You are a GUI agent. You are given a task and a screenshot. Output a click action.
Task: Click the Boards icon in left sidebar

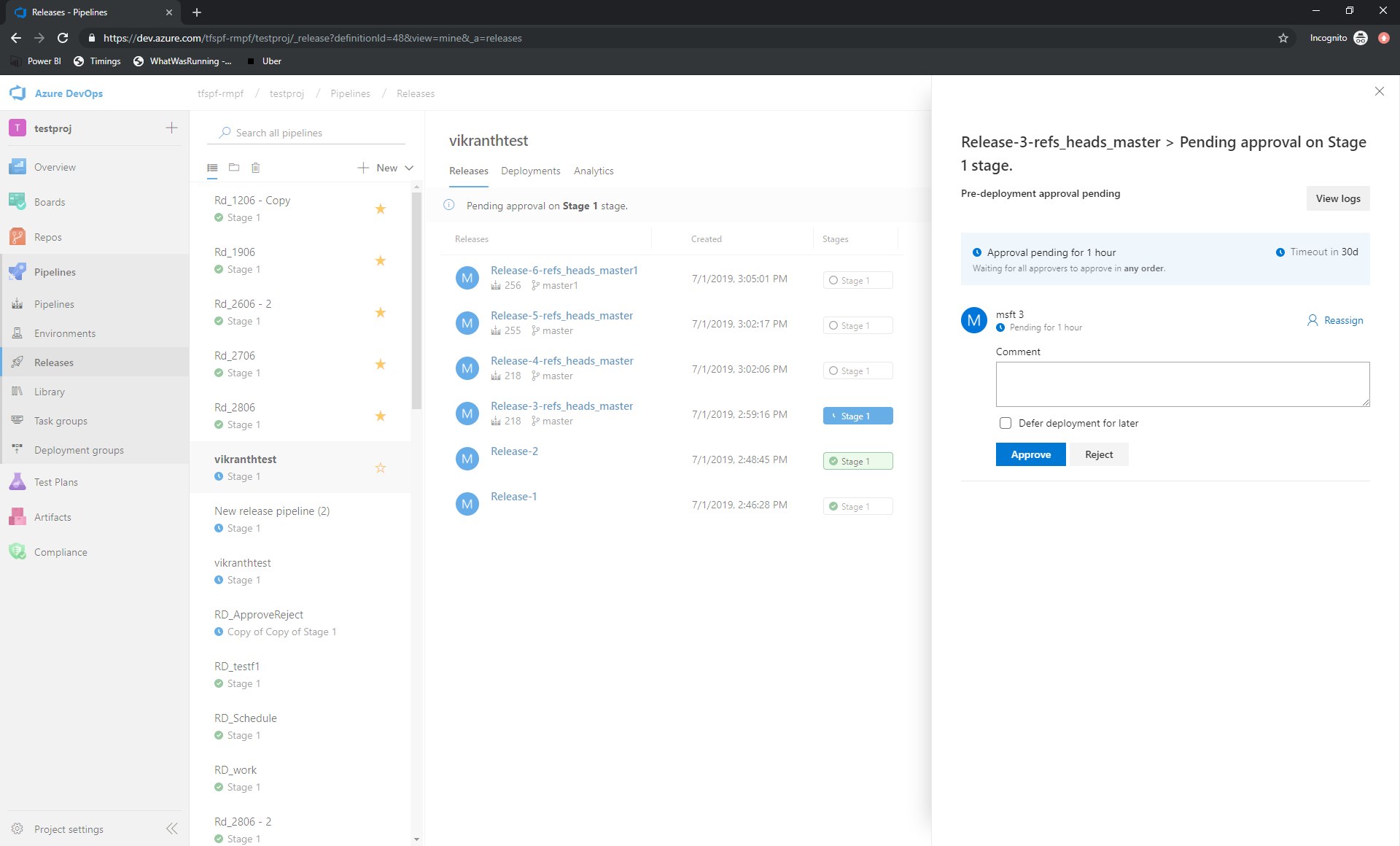[x=18, y=201]
